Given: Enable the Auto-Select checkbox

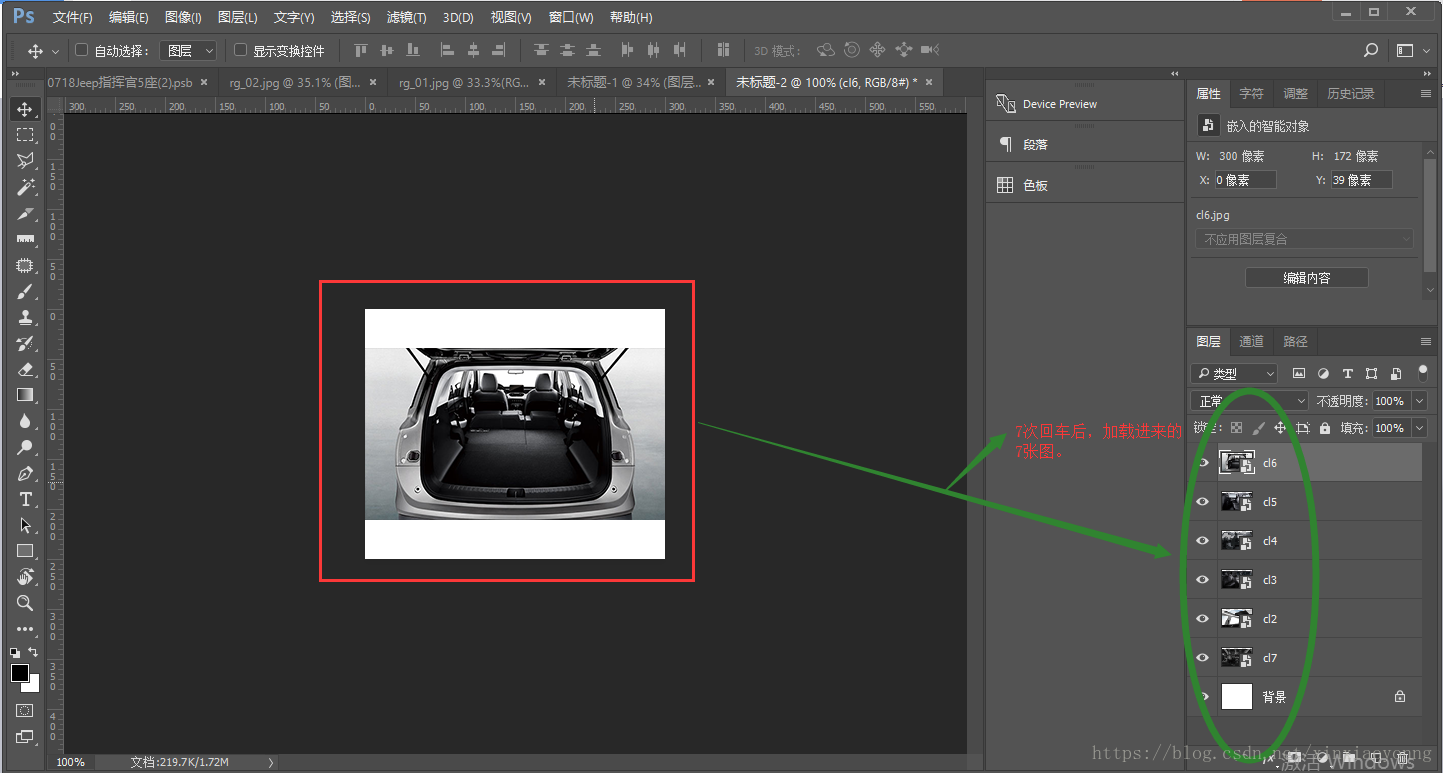Looking at the screenshot, I should [82, 50].
